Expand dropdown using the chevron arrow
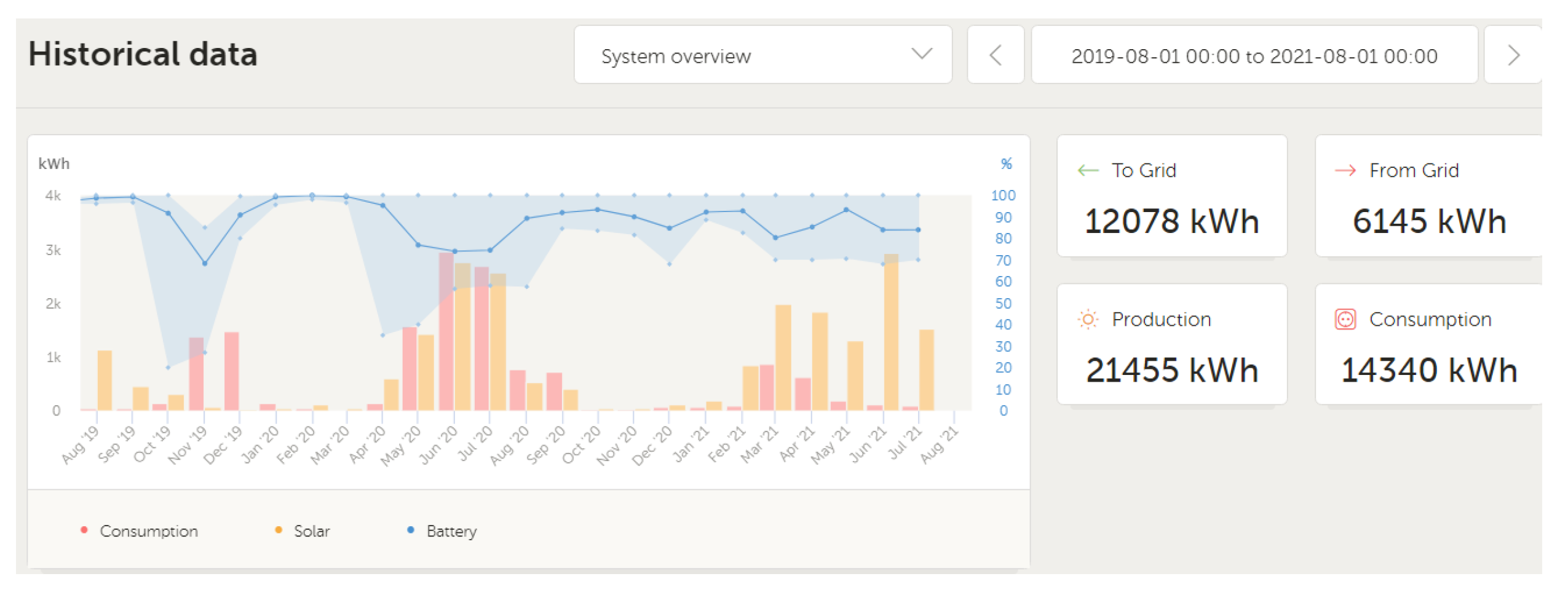1568x595 pixels. [x=921, y=54]
